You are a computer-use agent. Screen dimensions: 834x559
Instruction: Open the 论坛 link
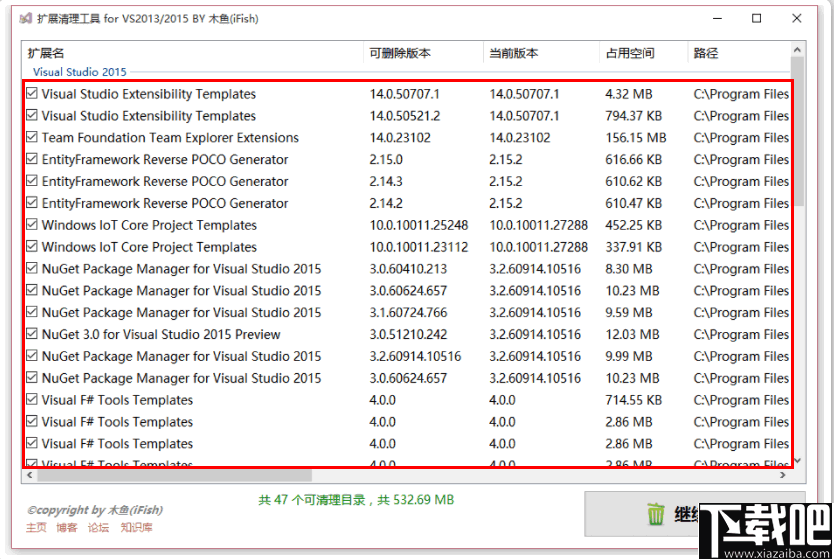pyautogui.click(x=98, y=527)
